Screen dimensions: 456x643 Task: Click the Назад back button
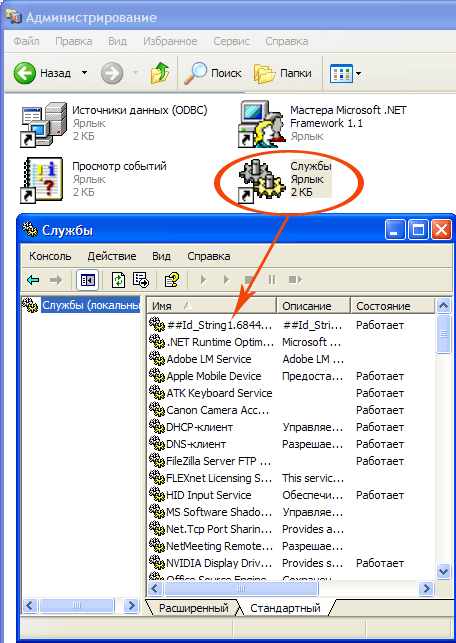(x=42, y=73)
